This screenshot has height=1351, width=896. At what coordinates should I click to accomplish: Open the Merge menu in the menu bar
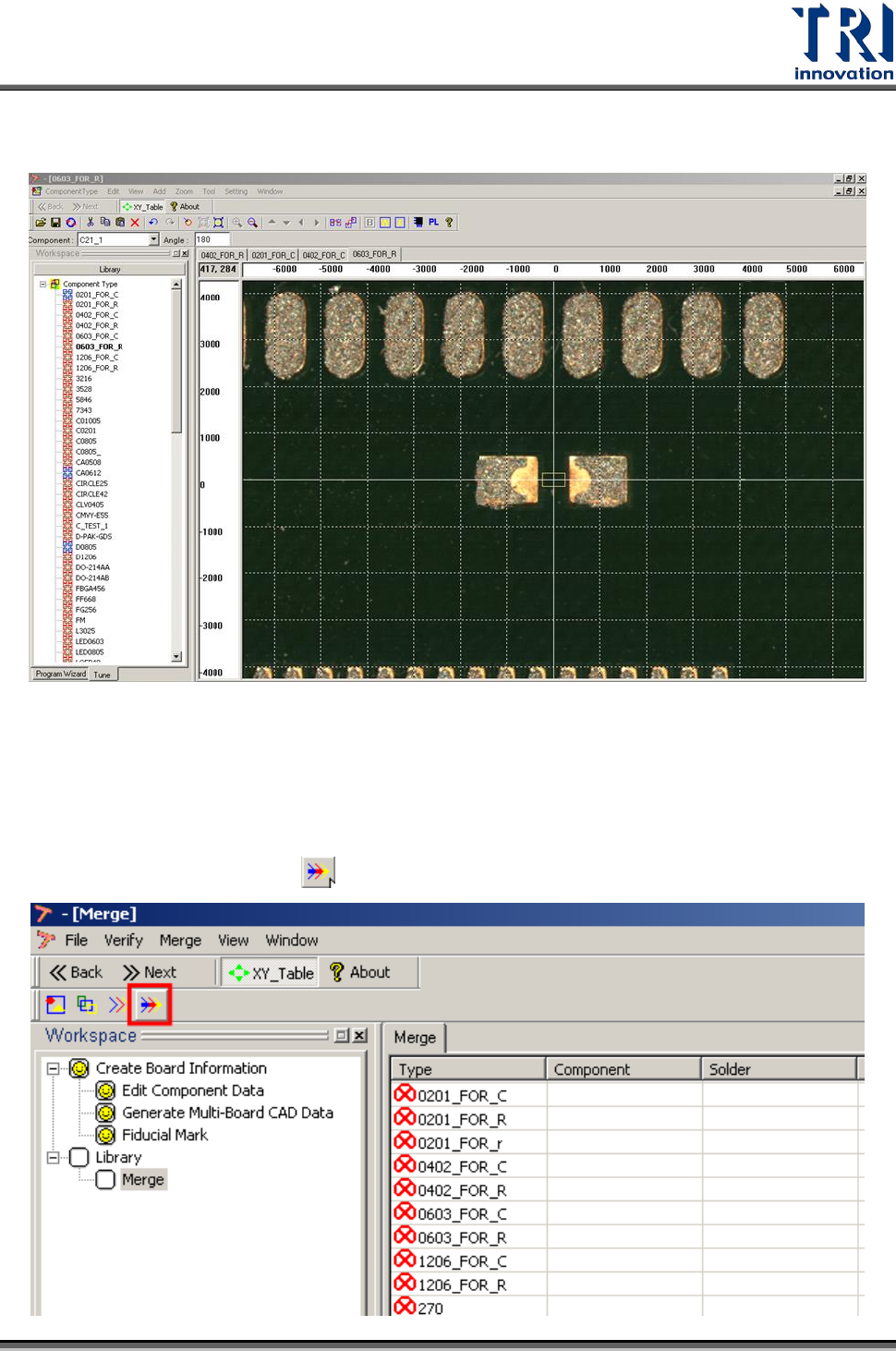tap(180, 940)
